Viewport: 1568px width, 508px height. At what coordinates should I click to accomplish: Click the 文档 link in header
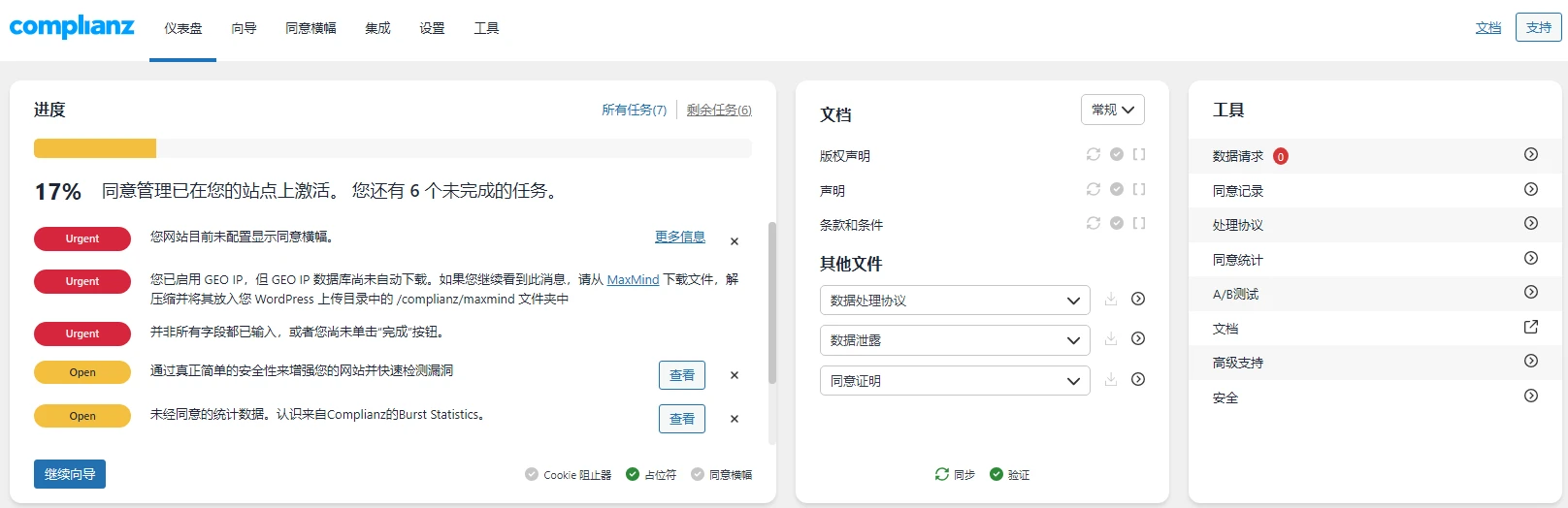pyautogui.click(x=1488, y=28)
